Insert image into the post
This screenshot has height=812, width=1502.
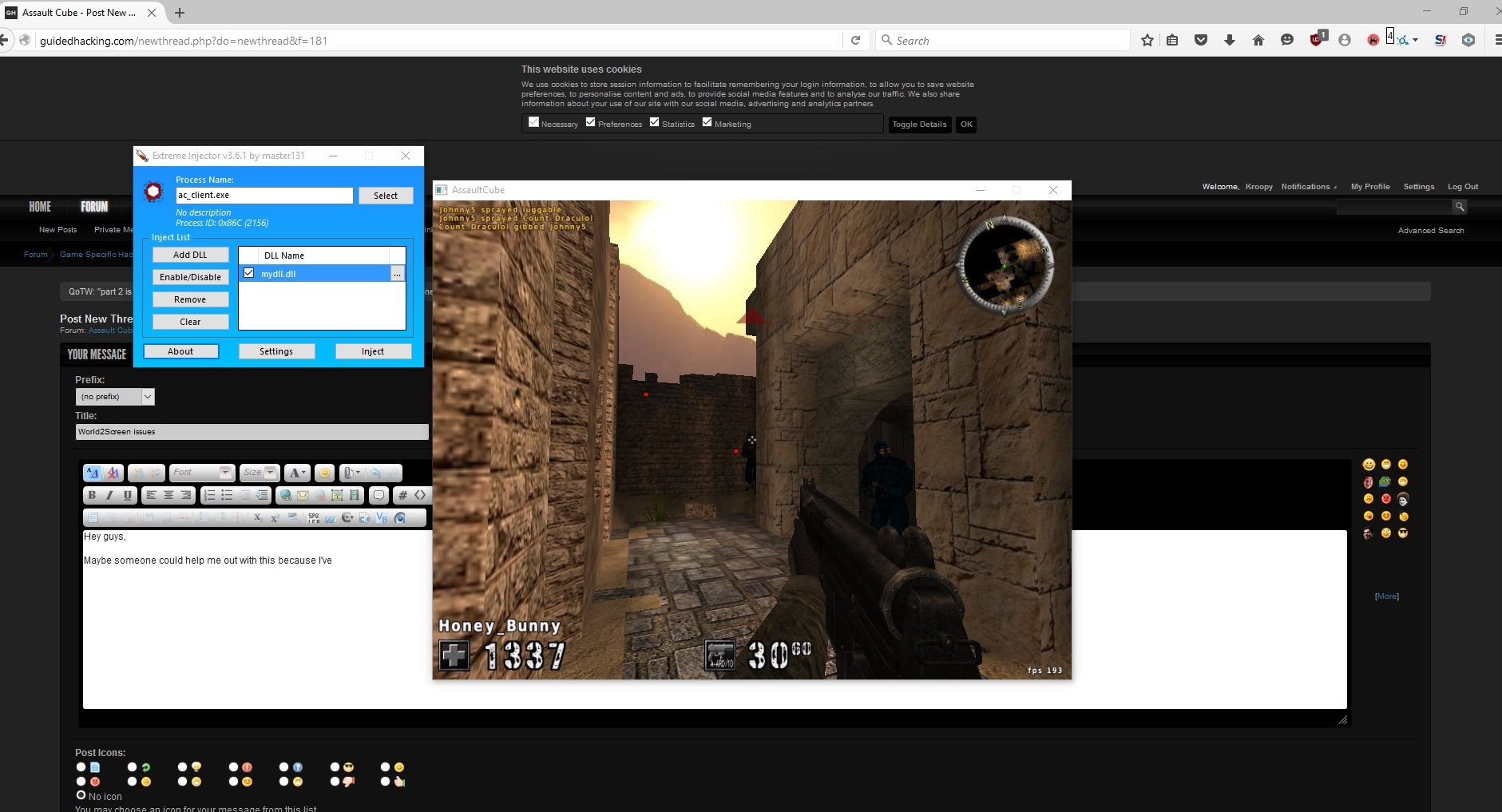[x=337, y=495]
